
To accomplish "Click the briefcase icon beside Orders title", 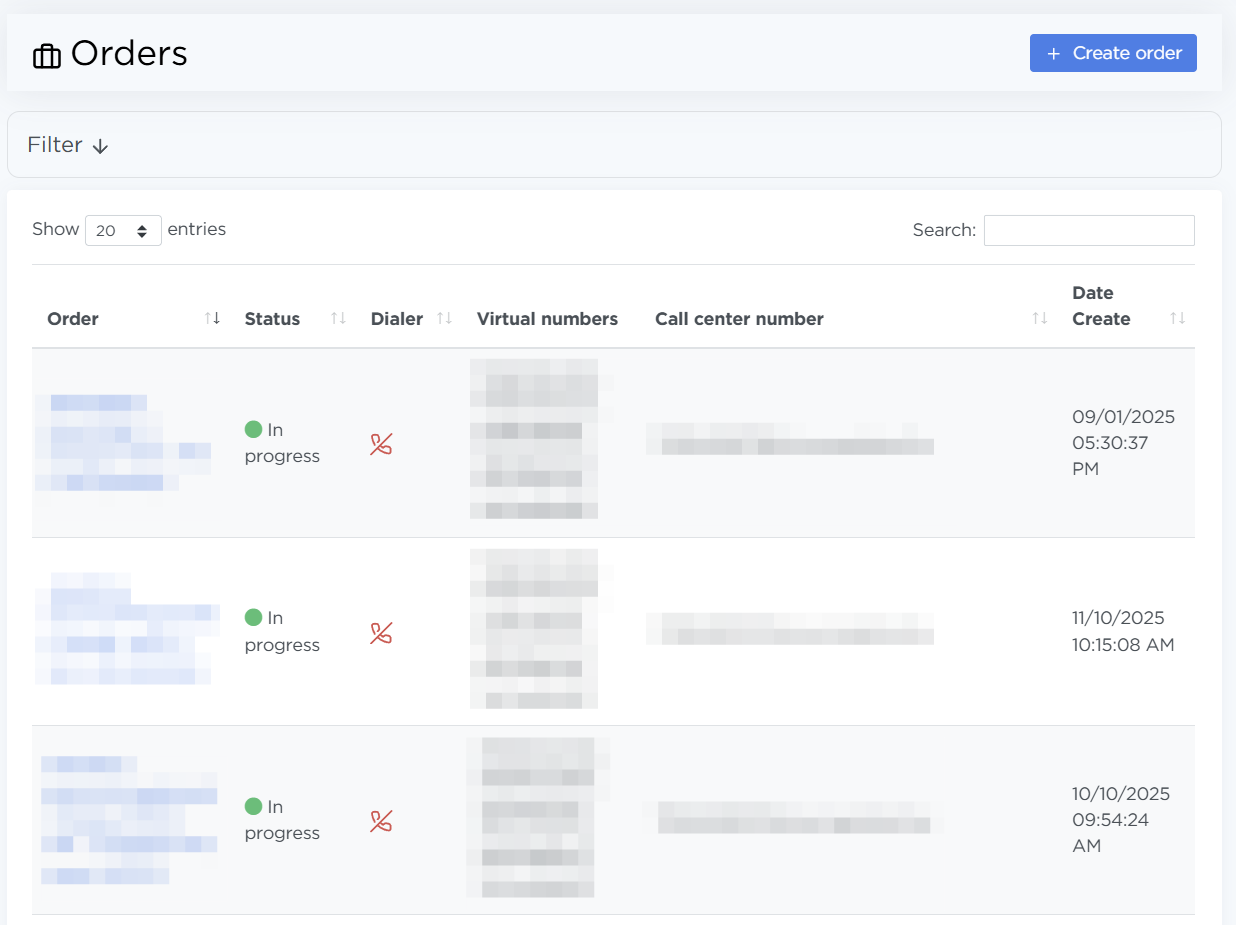I will [x=47, y=56].
